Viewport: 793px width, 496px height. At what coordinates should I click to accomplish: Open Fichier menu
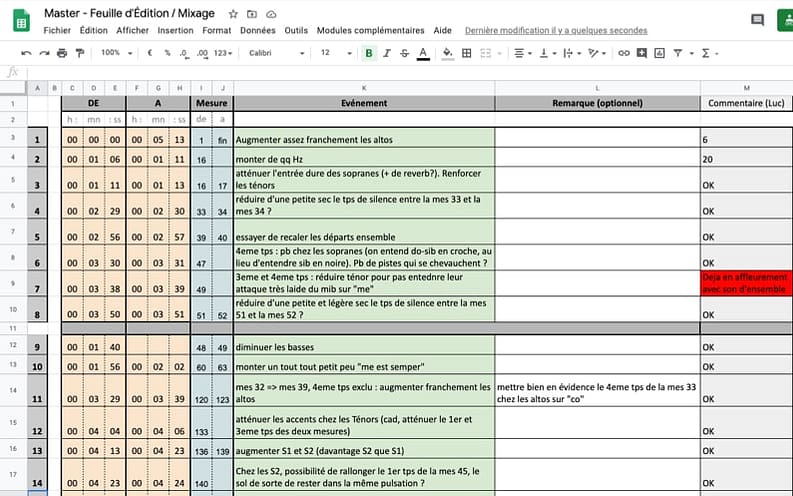click(57, 30)
